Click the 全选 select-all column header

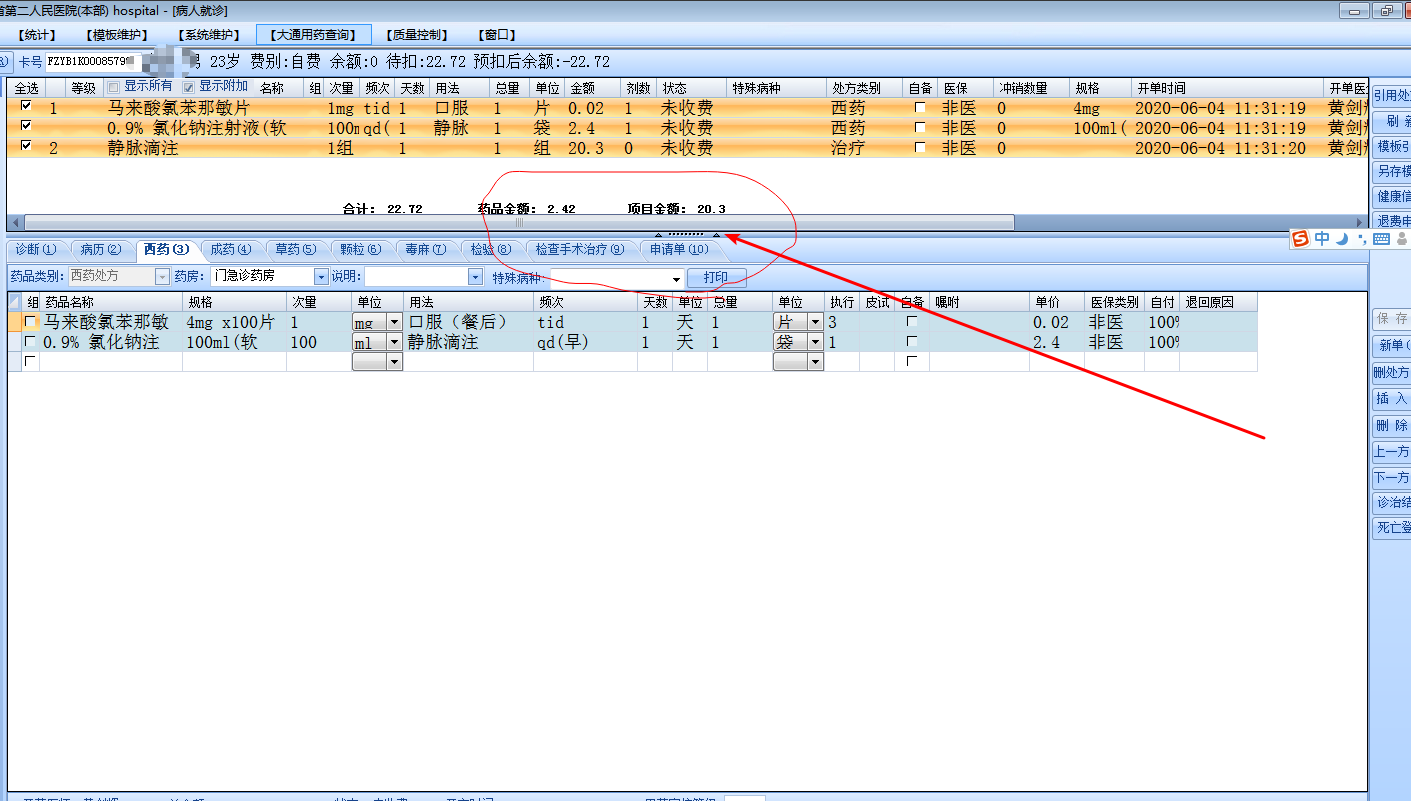click(x=26, y=88)
